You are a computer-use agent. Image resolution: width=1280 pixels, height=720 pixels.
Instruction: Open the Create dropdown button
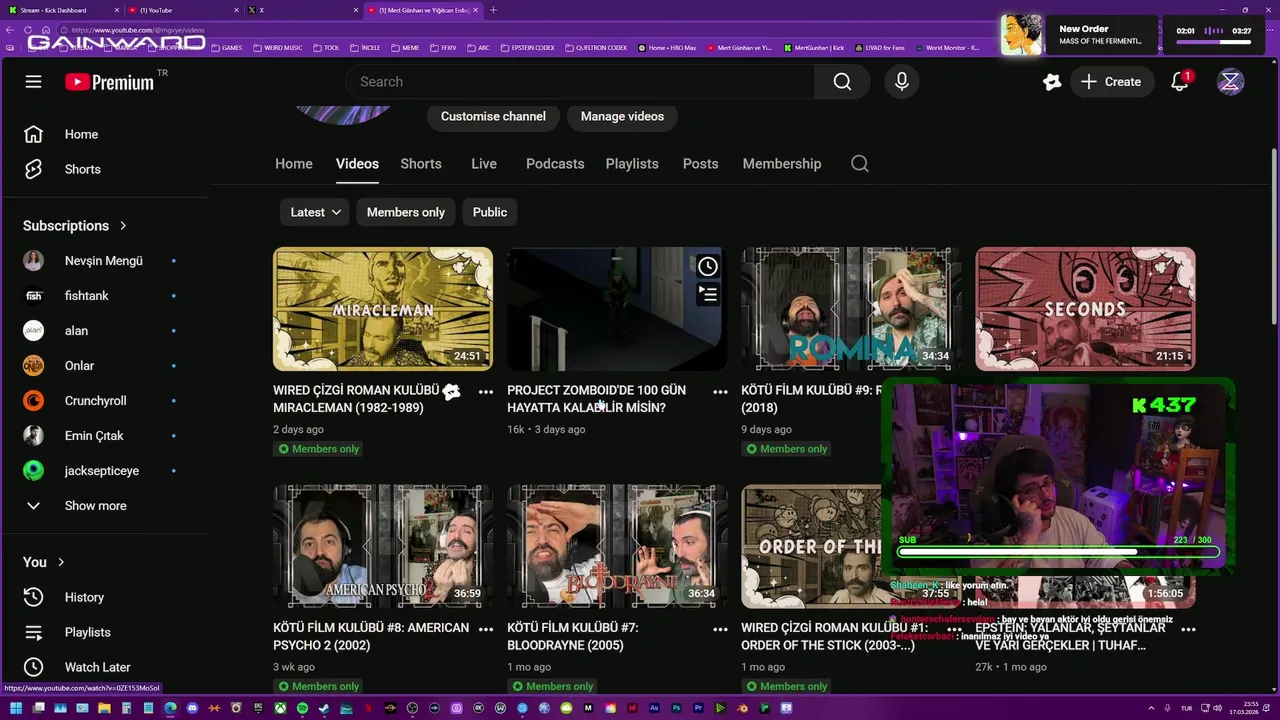pyautogui.click(x=1111, y=82)
